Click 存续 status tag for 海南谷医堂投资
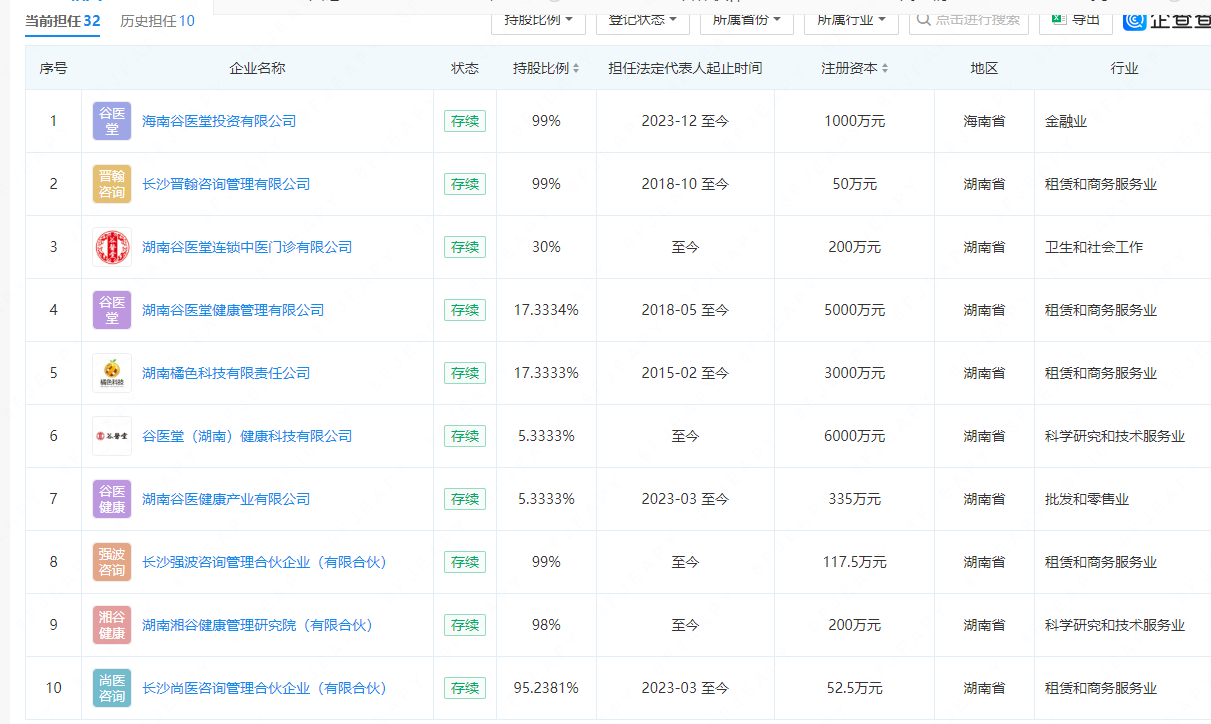The image size is (1211, 724). [465, 121]
